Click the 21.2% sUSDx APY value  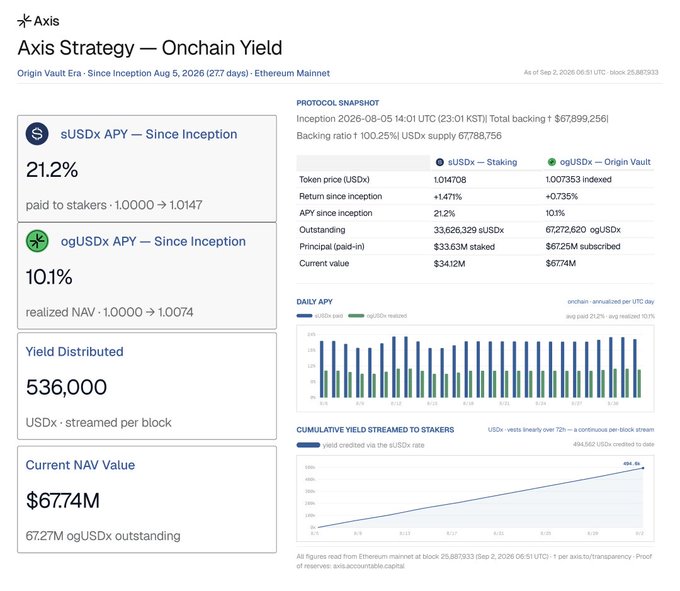click(x=52, y=170)
